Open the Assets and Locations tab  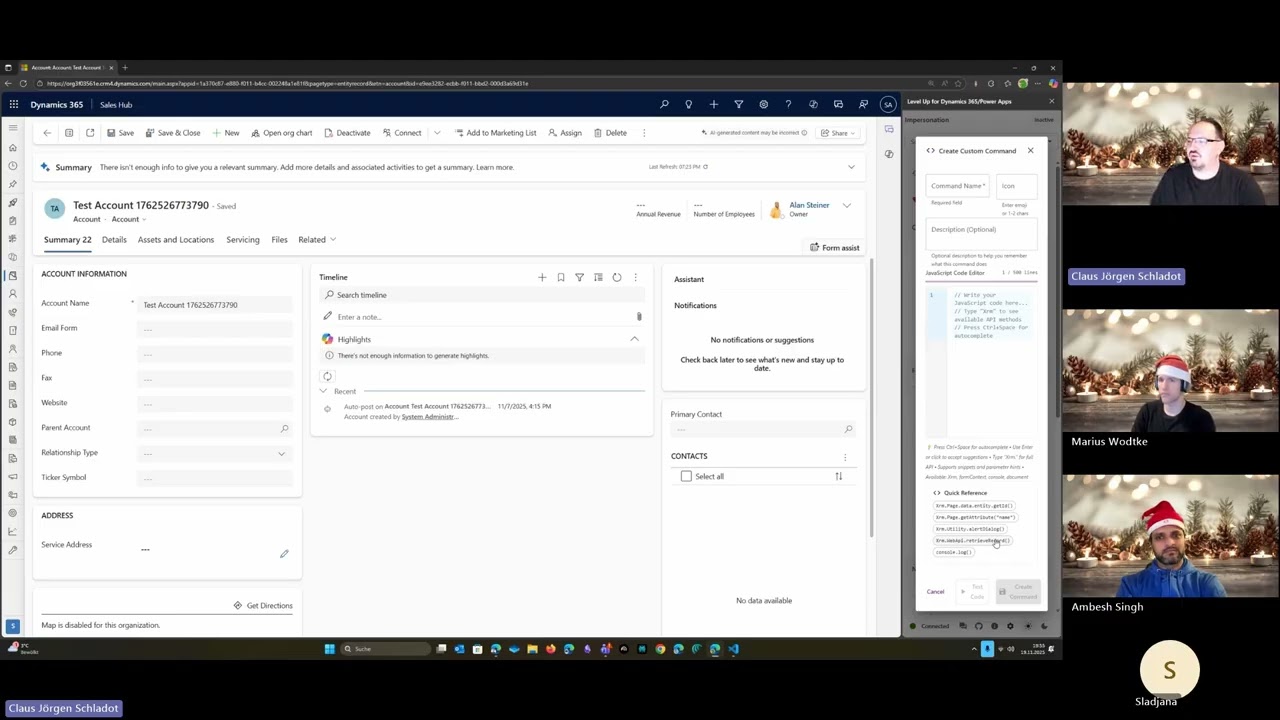click(176, 240)
